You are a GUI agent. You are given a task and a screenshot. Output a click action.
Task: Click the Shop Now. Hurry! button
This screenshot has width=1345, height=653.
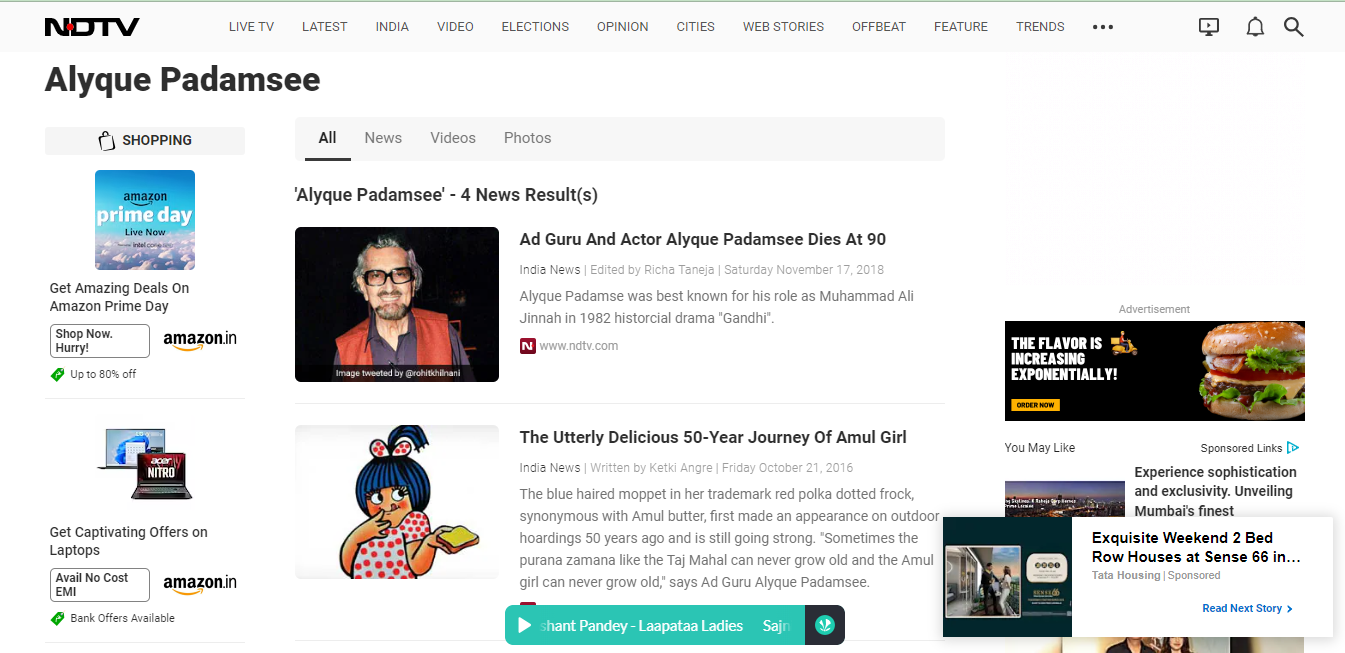[x=100, y=341]
